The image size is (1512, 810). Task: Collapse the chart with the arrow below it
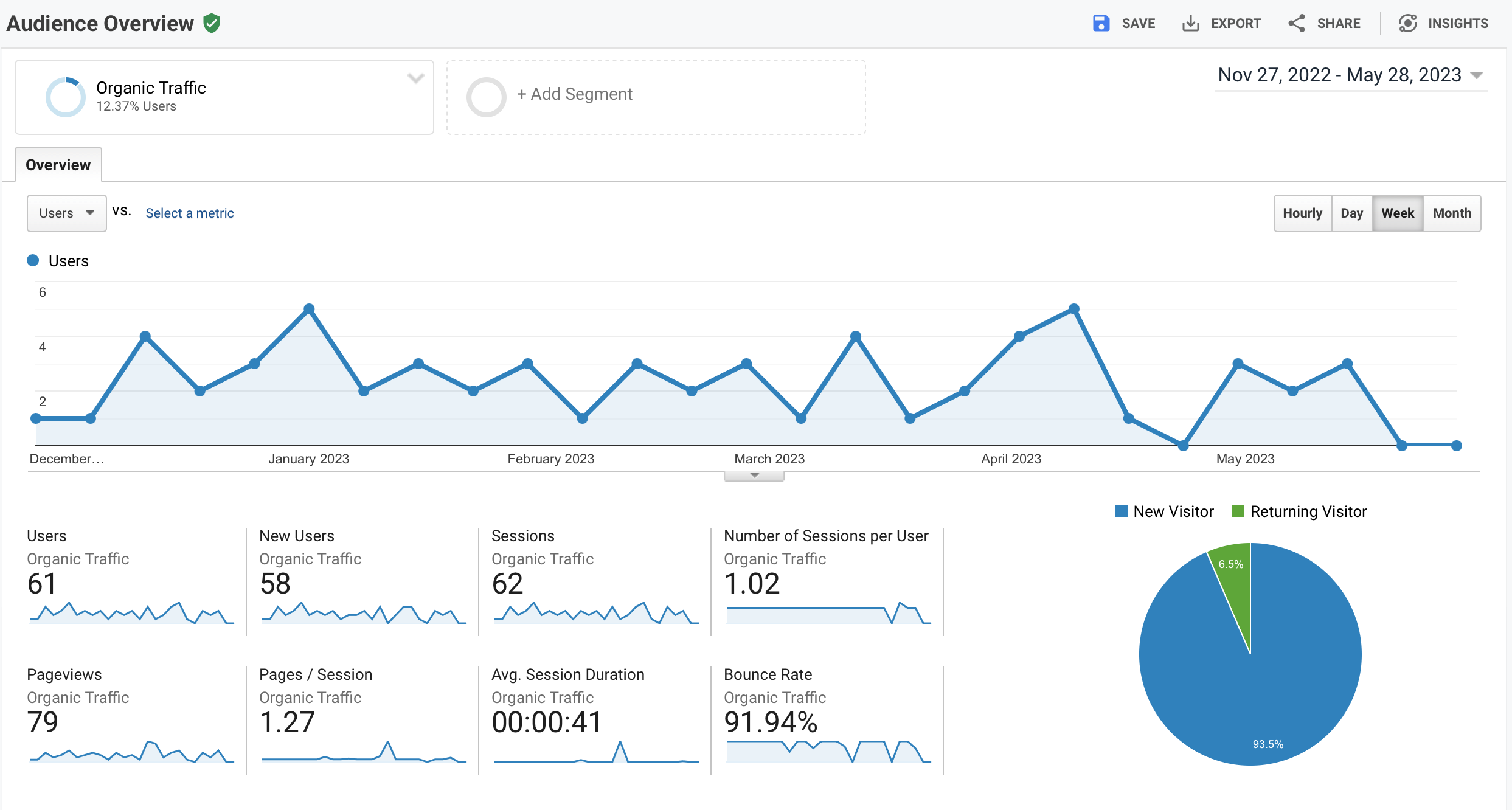click(x=753, y=474)
